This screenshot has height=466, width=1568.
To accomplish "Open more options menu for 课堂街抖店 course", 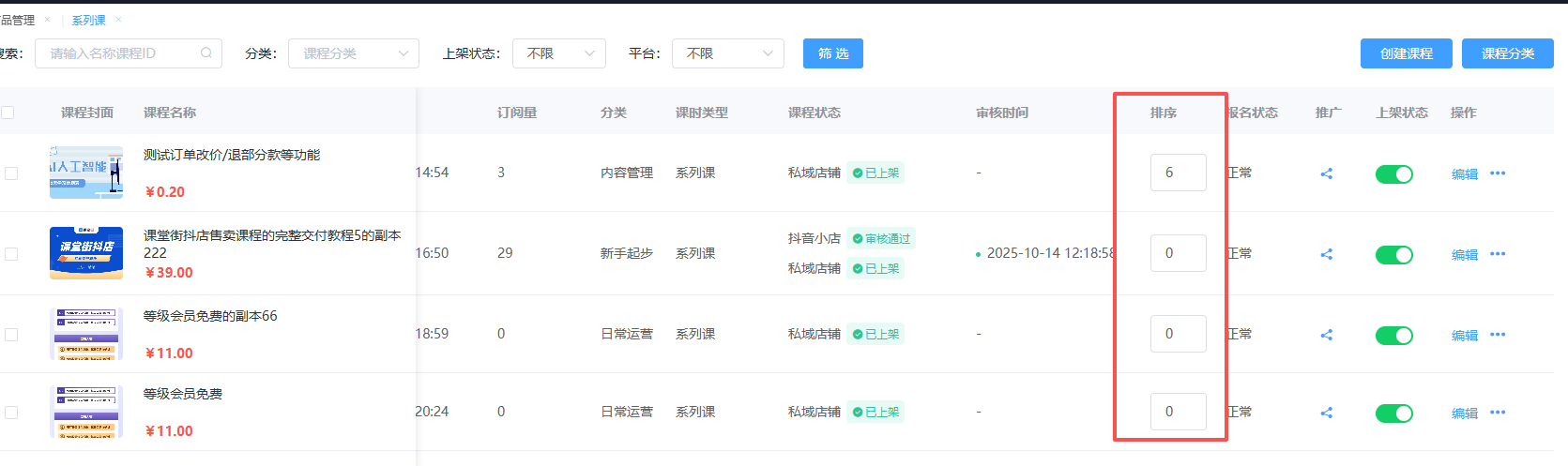I will click(1498, 254).
